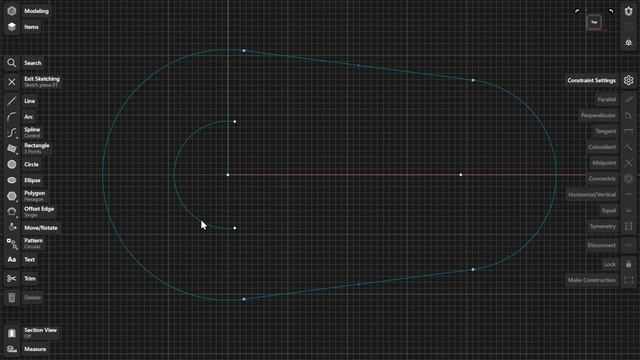Toggle the snapping magnet icon
Viewport: 640px width, 360px height.
629,11
